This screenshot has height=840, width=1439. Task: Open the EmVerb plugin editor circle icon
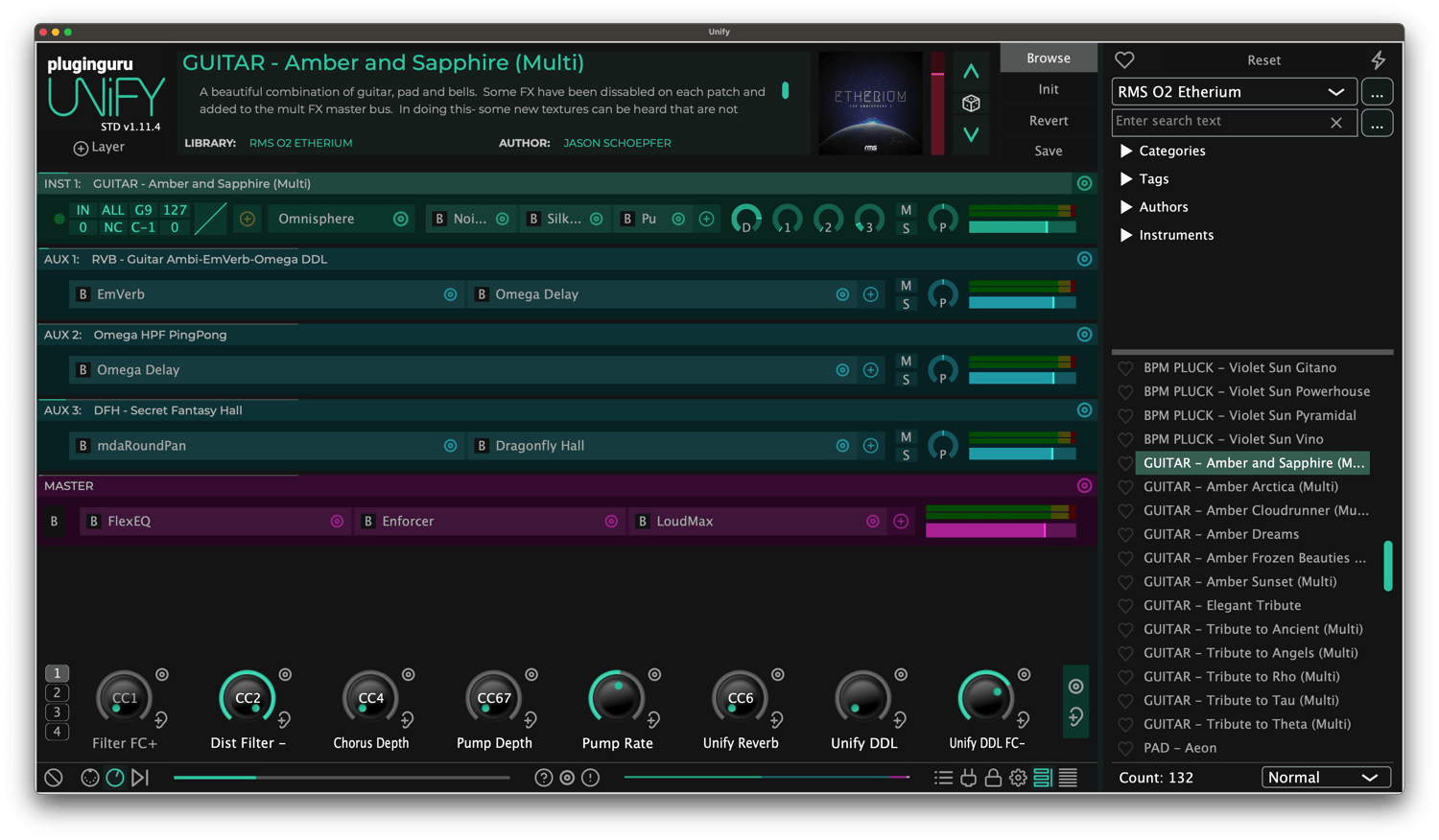pyautogui.click(x=450, y=294)
